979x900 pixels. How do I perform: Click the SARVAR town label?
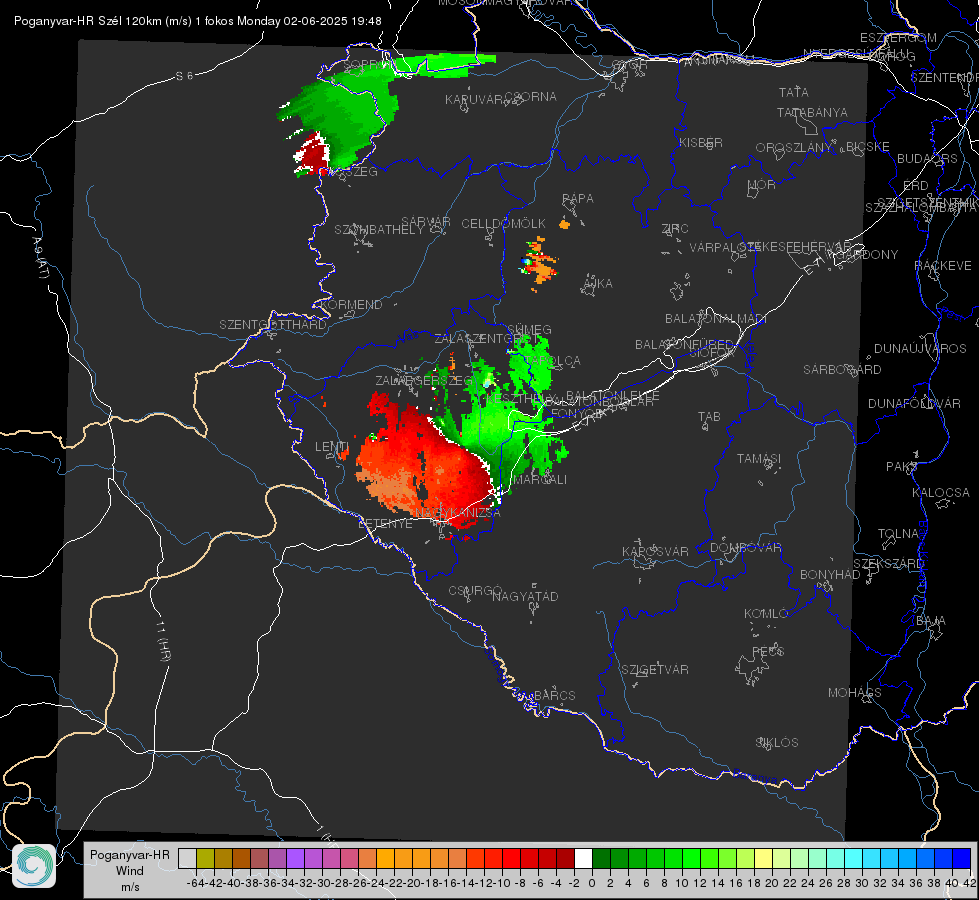coord(426,222)
